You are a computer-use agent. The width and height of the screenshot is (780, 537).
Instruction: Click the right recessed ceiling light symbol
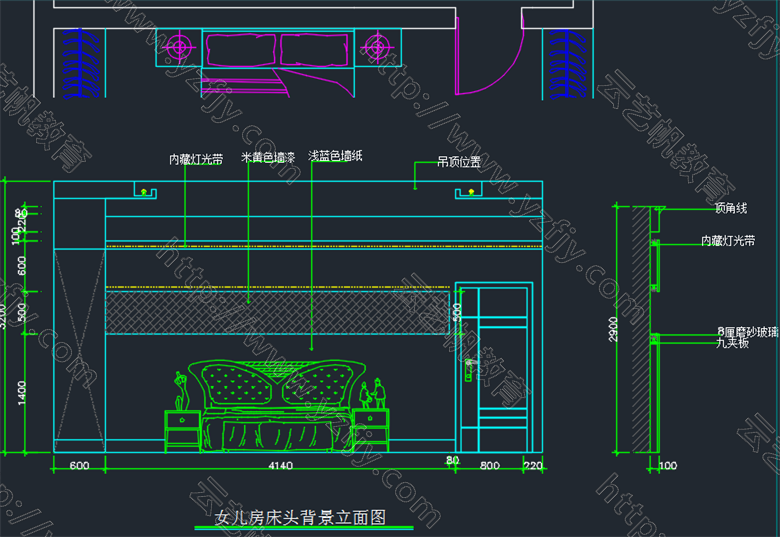[470, 192]
